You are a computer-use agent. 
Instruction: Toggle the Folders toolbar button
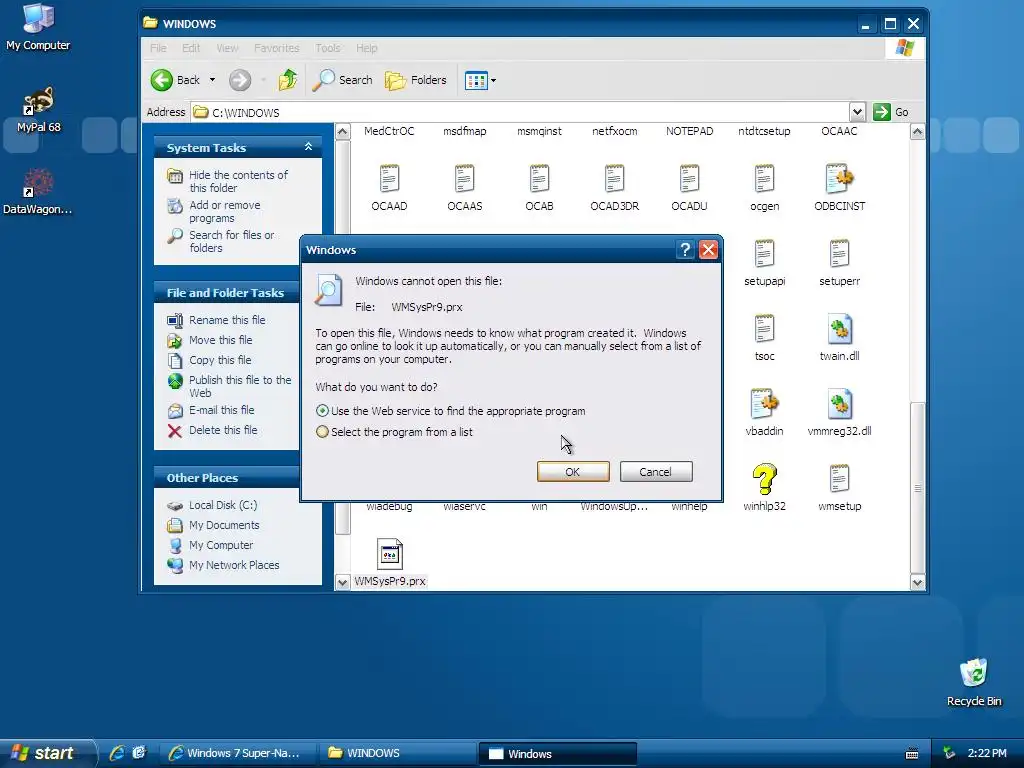click(416, 80)
